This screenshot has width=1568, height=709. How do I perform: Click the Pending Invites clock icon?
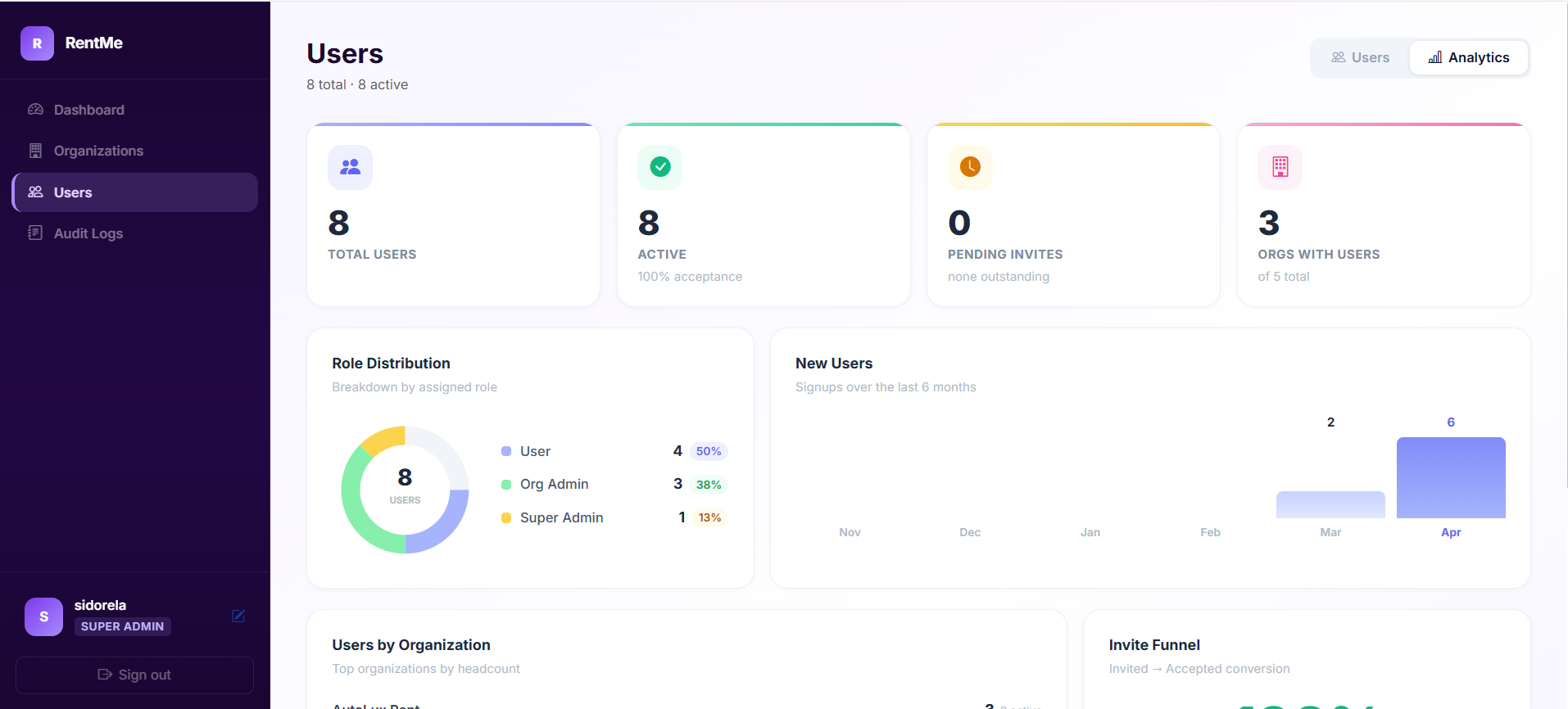click(x=969, y=167)
